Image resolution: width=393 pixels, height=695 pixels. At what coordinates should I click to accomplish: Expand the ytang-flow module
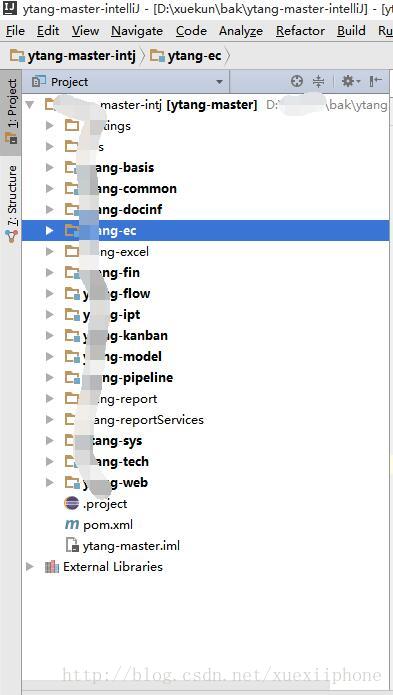pos(50,293)
